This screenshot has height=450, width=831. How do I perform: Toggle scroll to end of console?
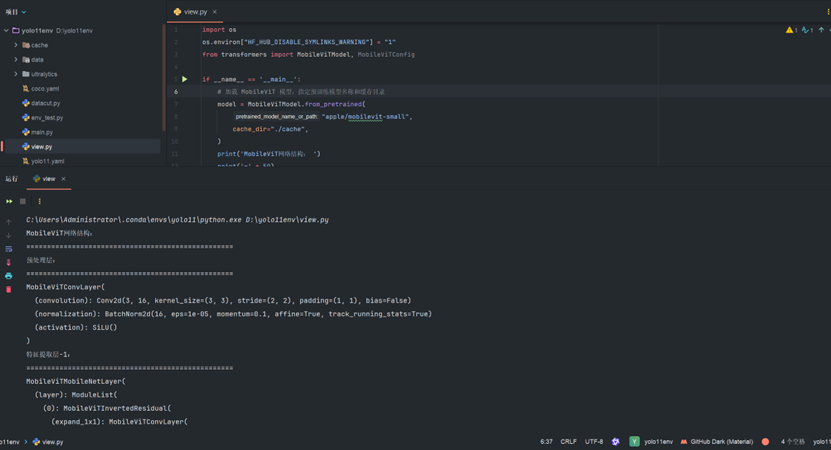click(x=8, y=262)
